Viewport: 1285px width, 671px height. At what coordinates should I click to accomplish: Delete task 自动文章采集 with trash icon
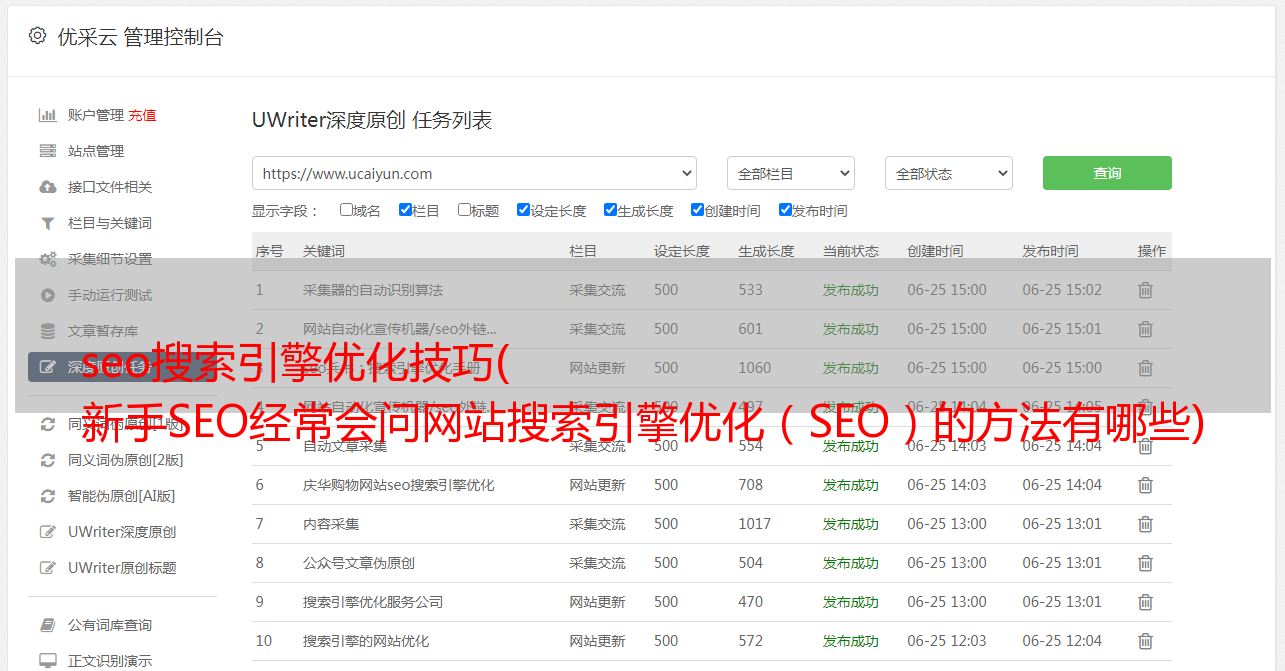(1145, 446)
